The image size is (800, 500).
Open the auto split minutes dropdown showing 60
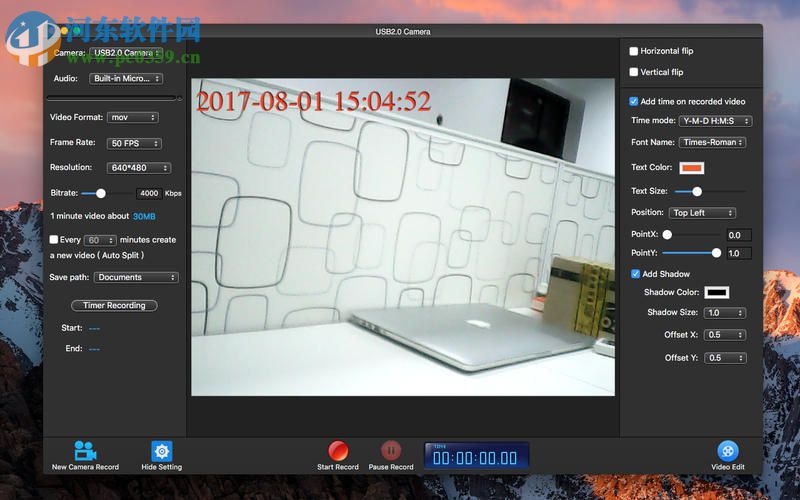click(100, 240)
